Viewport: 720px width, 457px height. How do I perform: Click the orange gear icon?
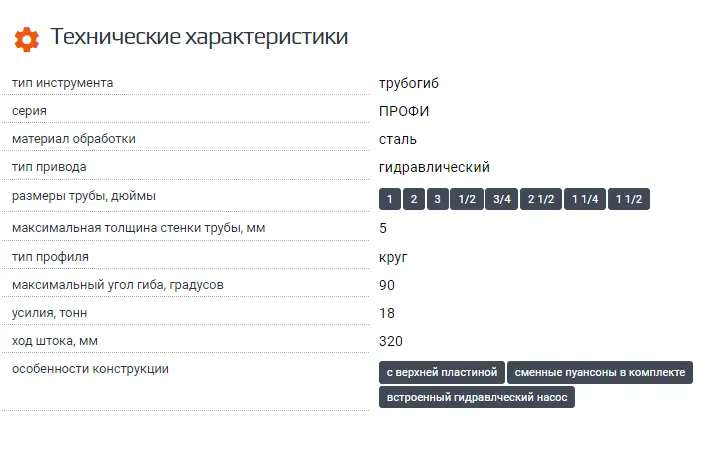pyautogui.click(x=27, y=39)
